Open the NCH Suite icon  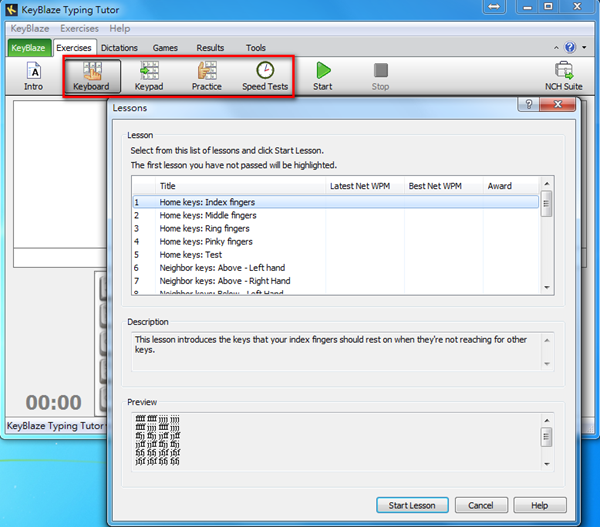tap(564, 76)
